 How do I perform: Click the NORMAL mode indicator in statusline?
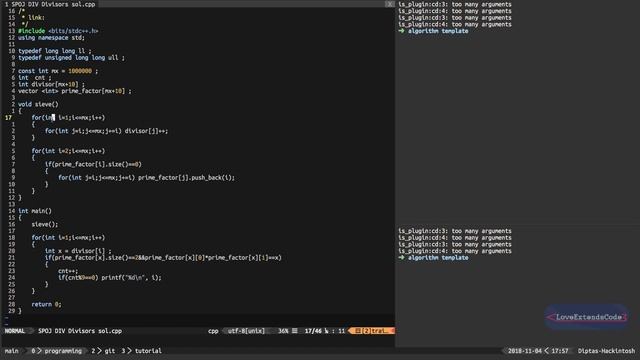tap(15, 331)
